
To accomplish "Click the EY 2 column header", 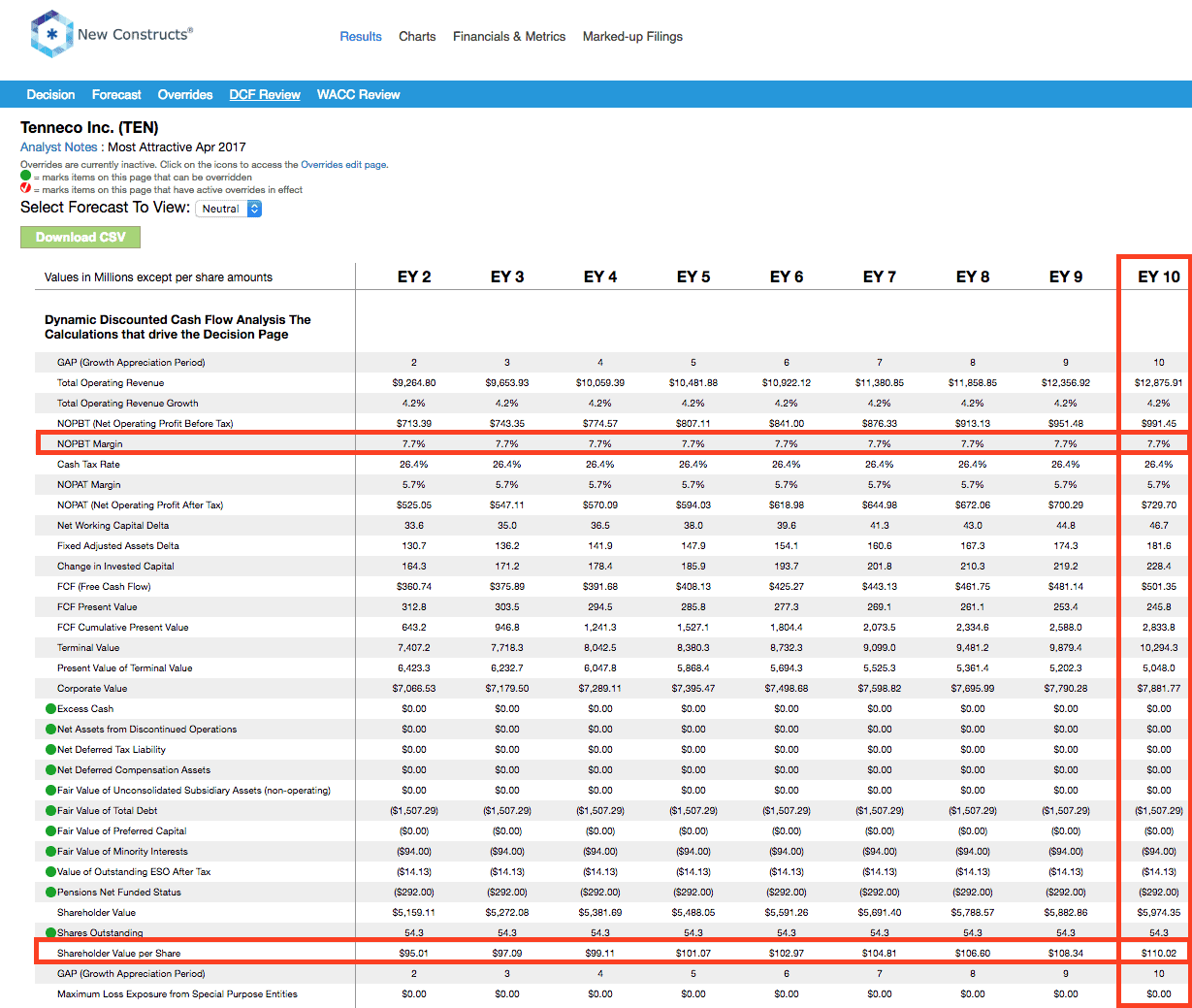I will (414, 276).
